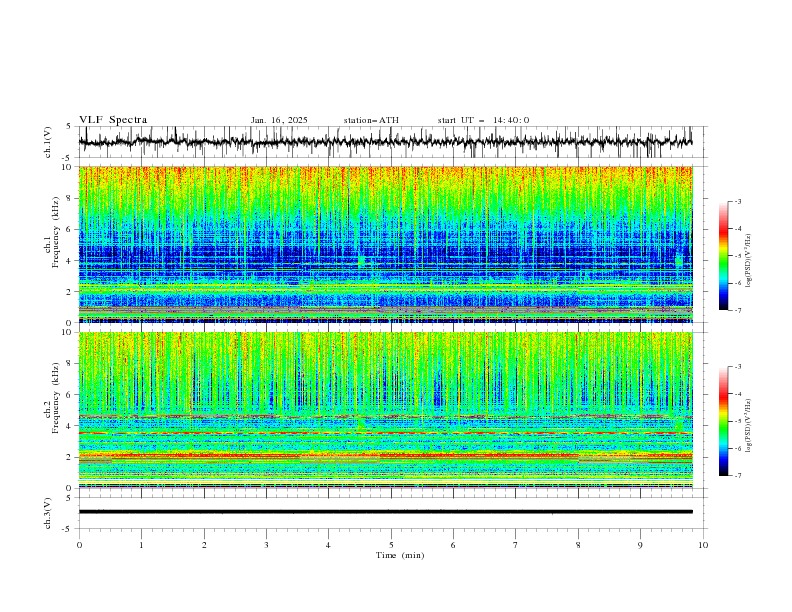Click the date 'Jan. 16, 2025'

point(279,120)
